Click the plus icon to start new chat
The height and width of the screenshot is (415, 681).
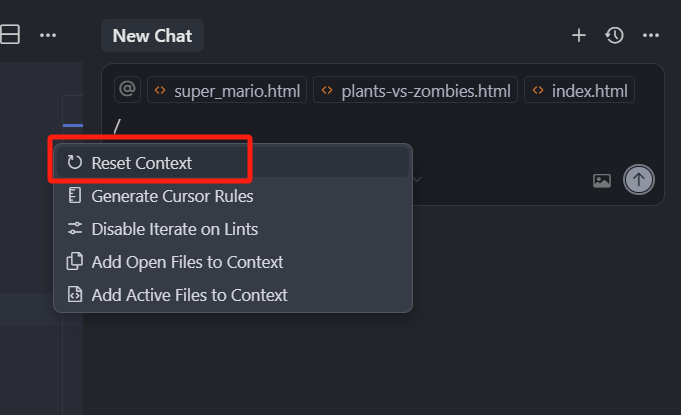[x=579, y=35]
